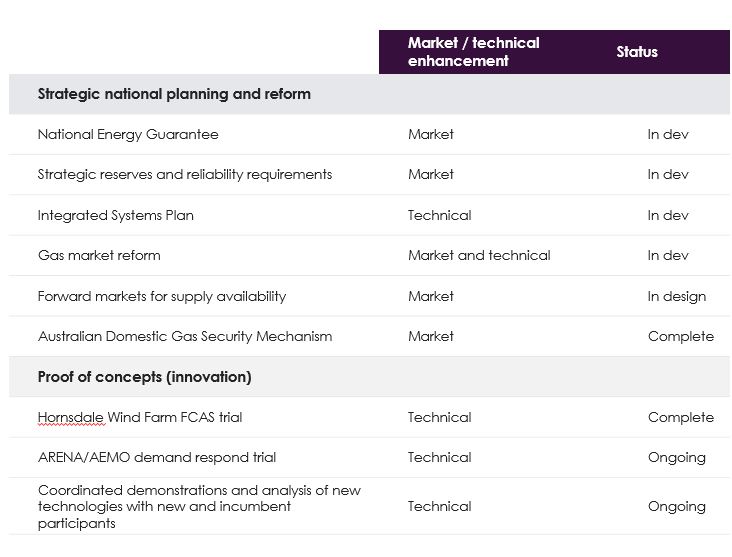Click 'Ongoing' status for ARENA/AEMO trial
The width and height of the screenshot is (732, 557).
[676, 457]
